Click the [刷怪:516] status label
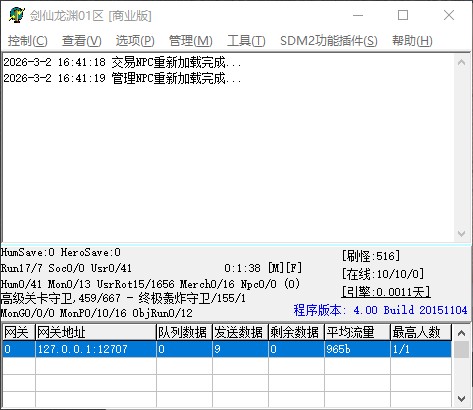473x410 pixels. [x=371, y=256]
